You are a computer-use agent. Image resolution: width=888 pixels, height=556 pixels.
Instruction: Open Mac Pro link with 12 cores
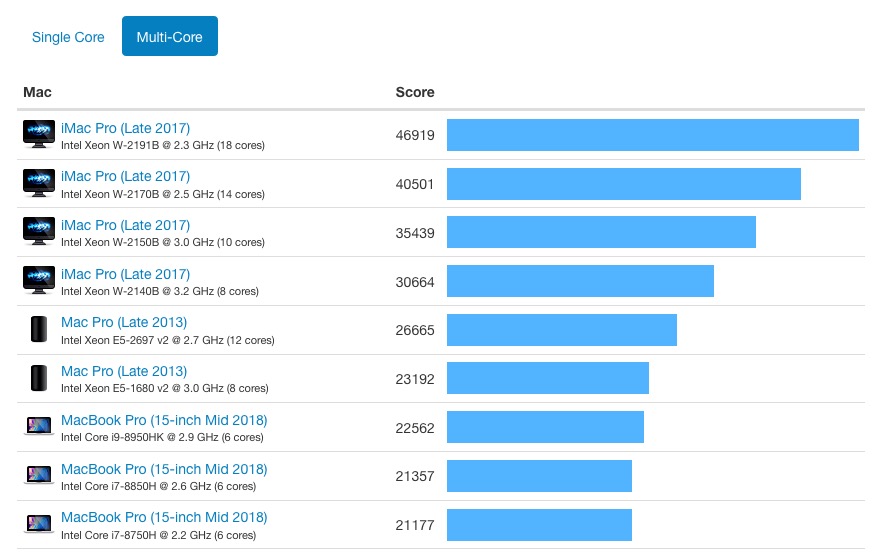tap(124, 323)
